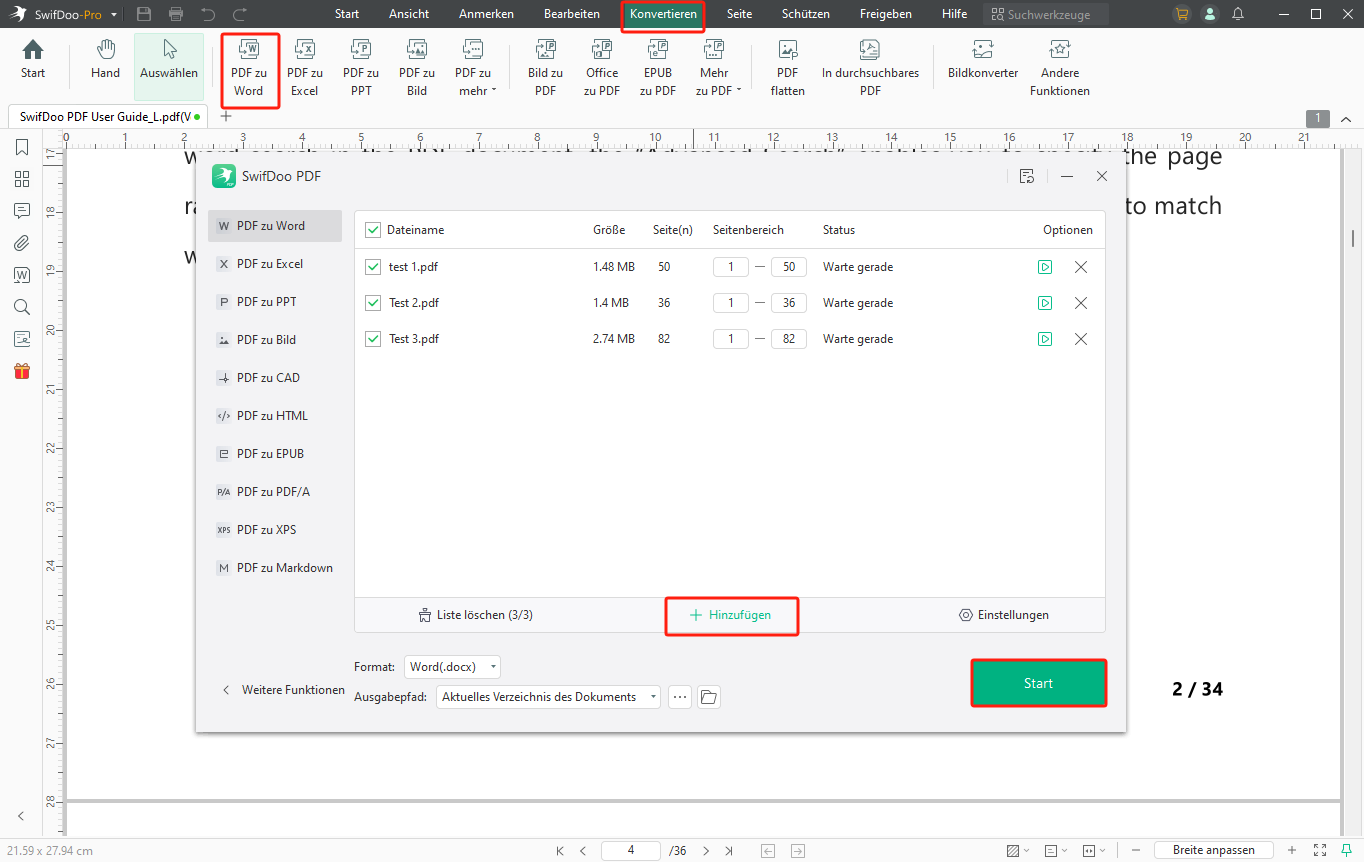Toggle fullscreen mode in status bar
Viewport: 1364px width, 862px height.
coord(1320,850)
